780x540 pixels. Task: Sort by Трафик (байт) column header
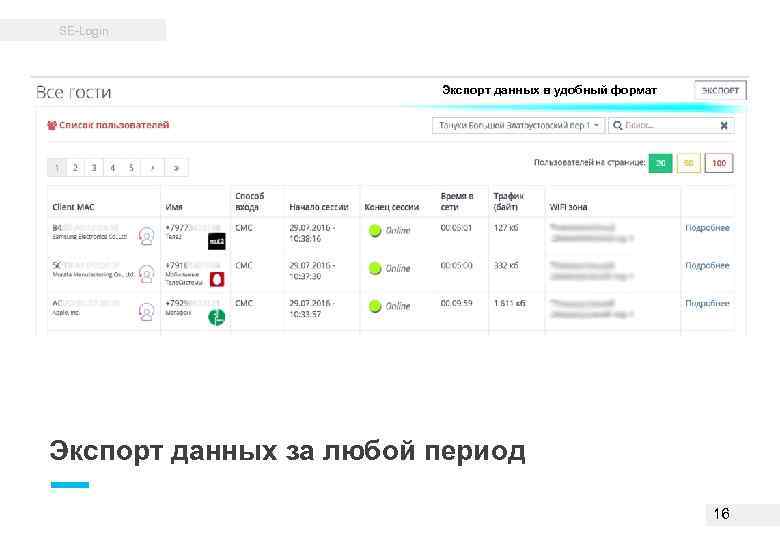pos(508,201)
